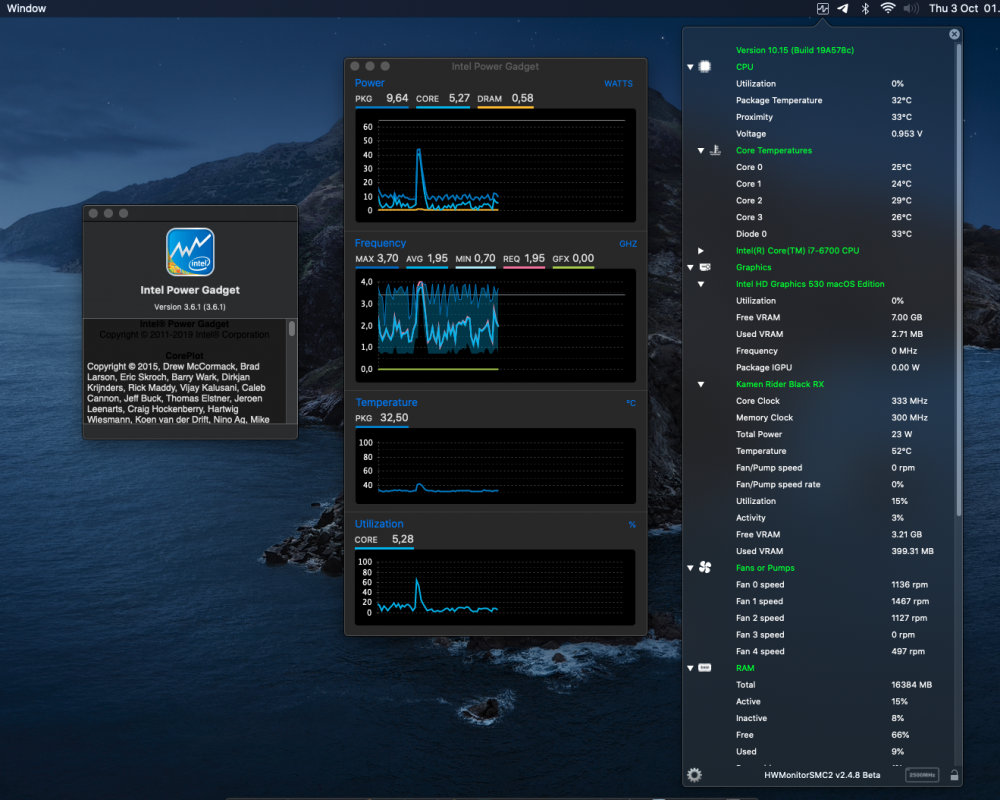Collapse the RAM section
The width and height of the screenshot is (1000, 800).
tap(690, 668)
